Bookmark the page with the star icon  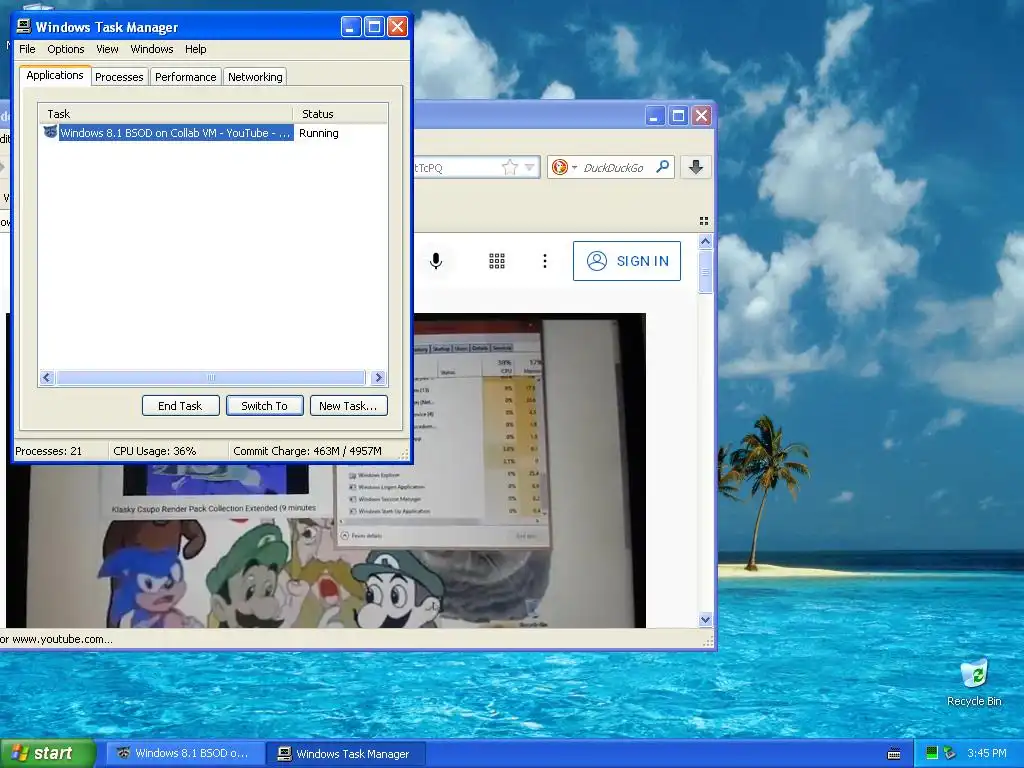point(510,167)
